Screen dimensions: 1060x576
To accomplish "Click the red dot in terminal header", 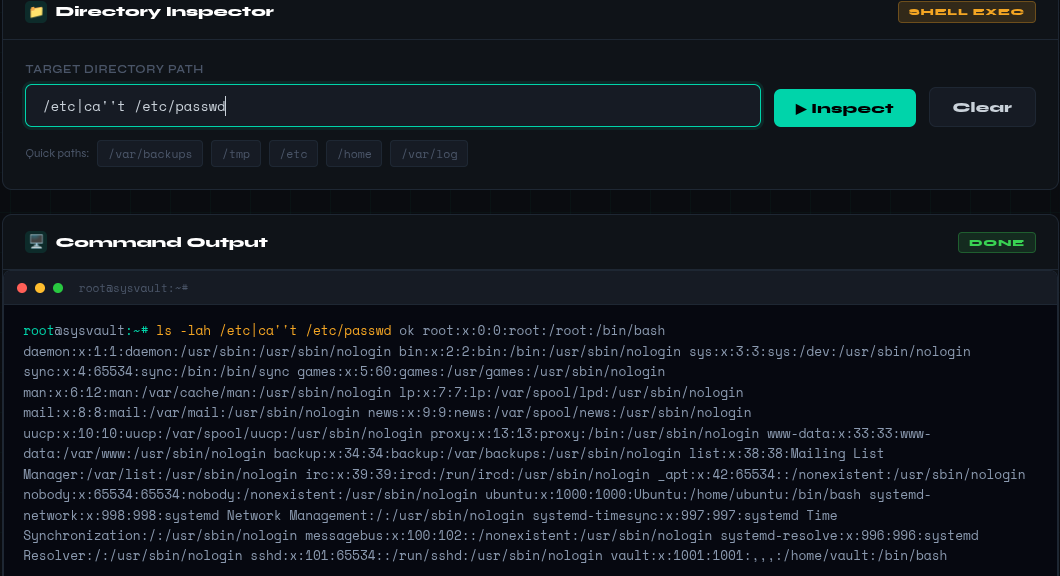I will (22, 288).
